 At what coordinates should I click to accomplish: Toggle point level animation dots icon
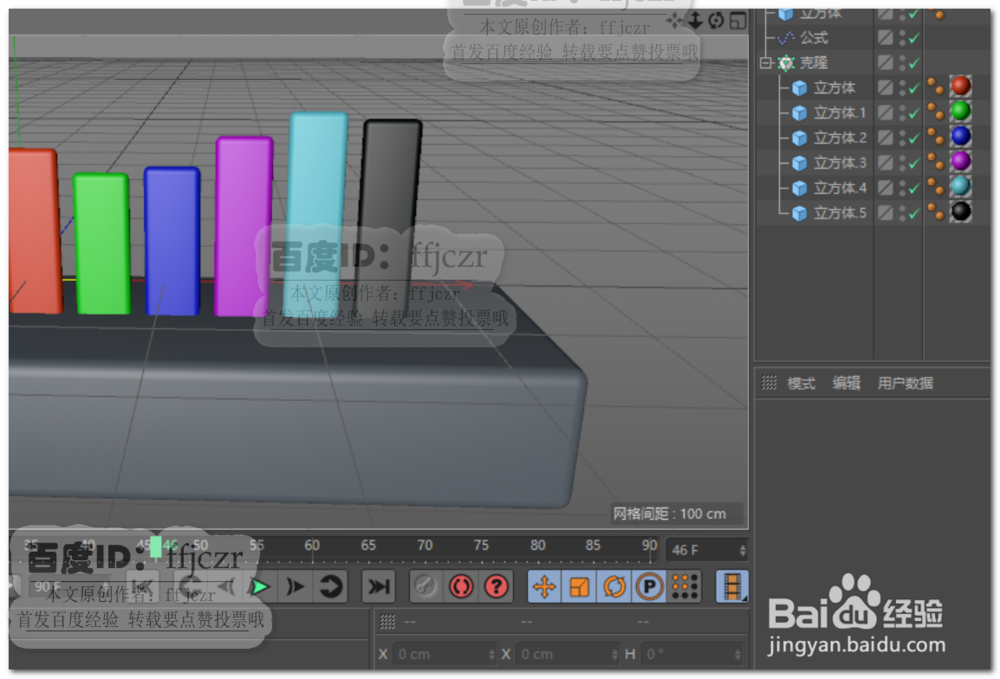click(684, 587)
